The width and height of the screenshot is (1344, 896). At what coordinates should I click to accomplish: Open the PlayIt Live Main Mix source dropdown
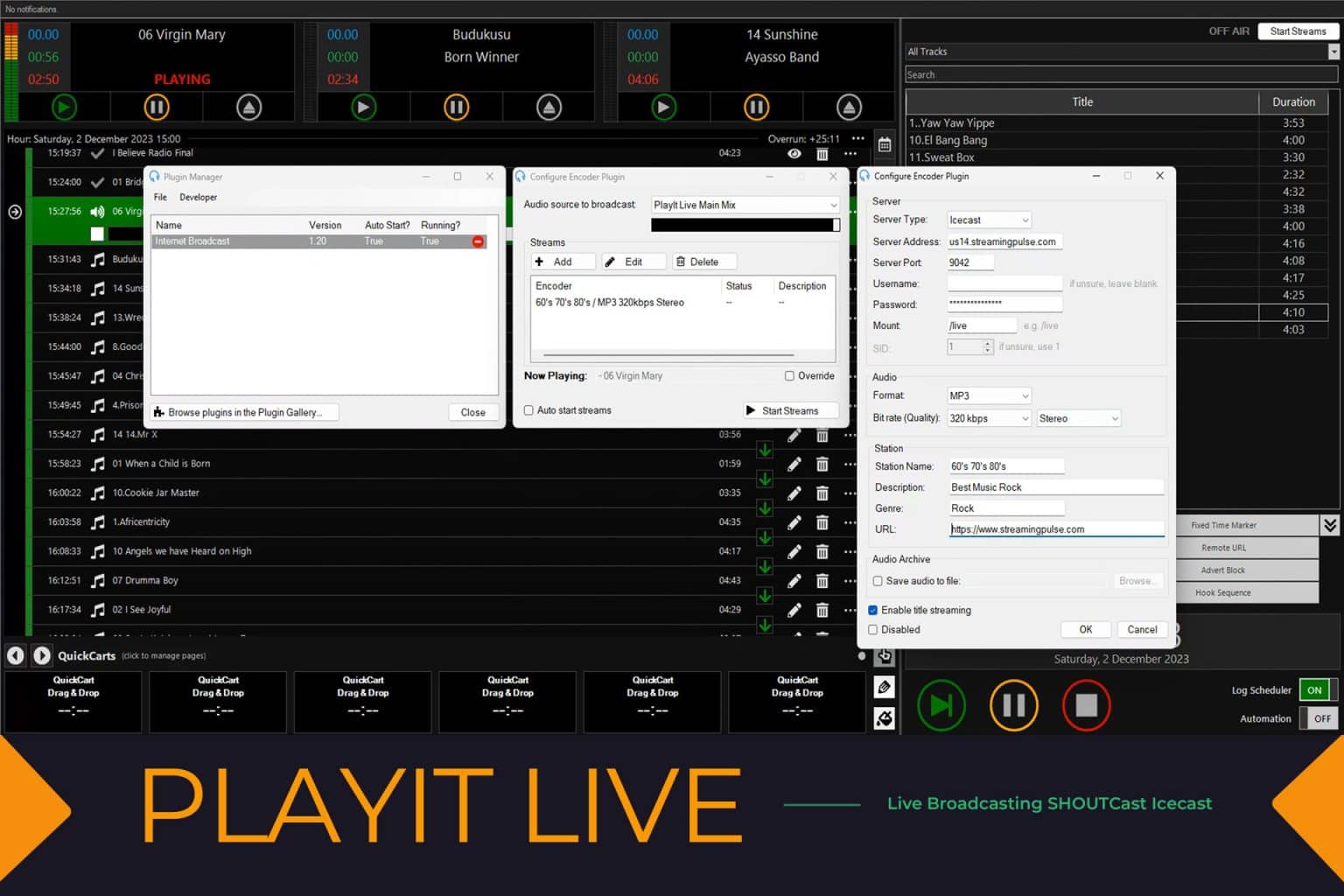point(744,205)
